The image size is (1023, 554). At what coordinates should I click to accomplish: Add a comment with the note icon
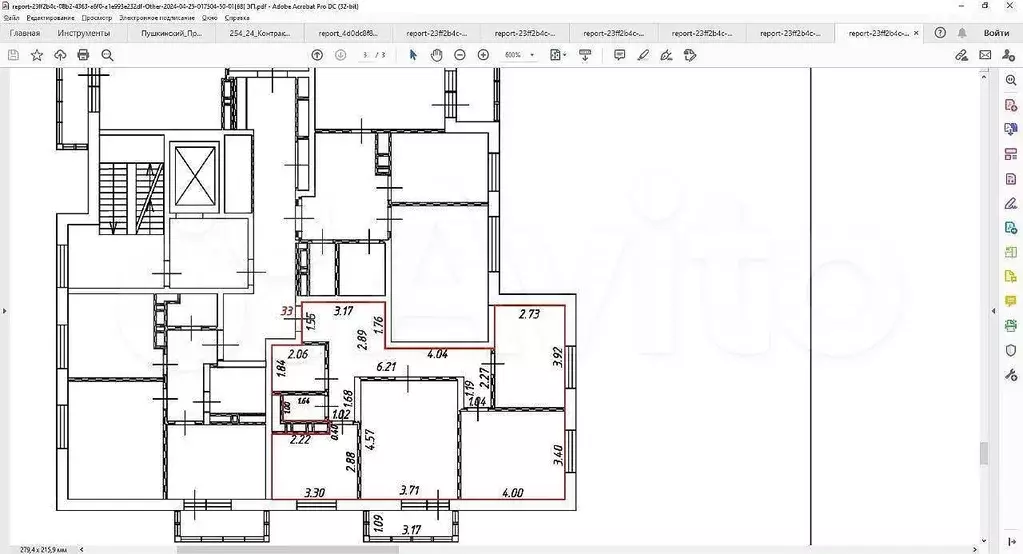click(620, 55)
